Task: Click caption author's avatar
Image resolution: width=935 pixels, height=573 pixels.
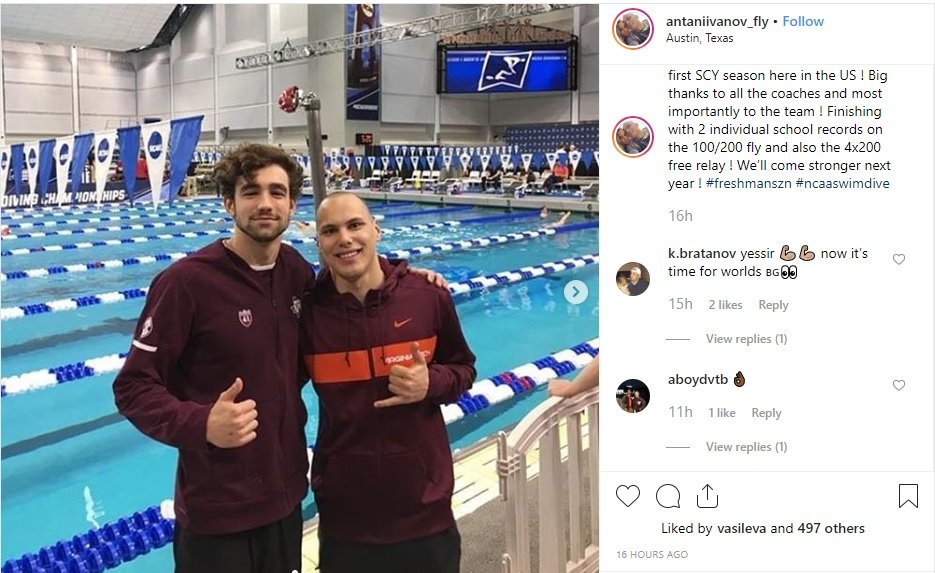Action: click(x=633, y=137)
